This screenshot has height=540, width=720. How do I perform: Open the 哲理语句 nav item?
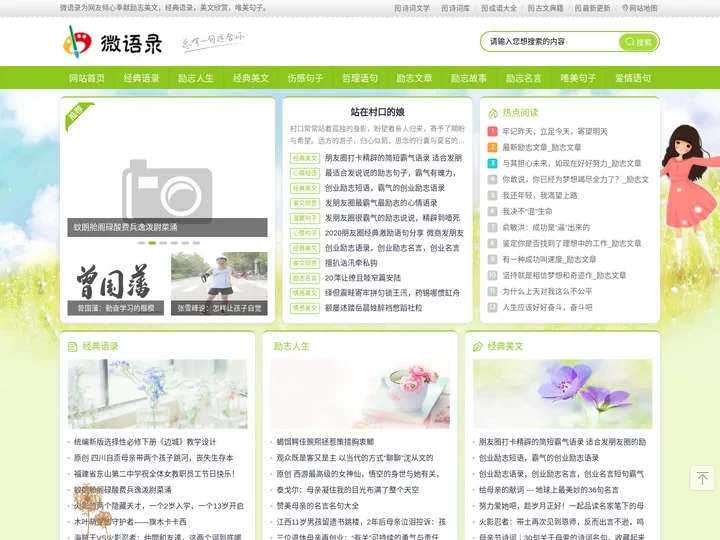[x=360, y=78]
